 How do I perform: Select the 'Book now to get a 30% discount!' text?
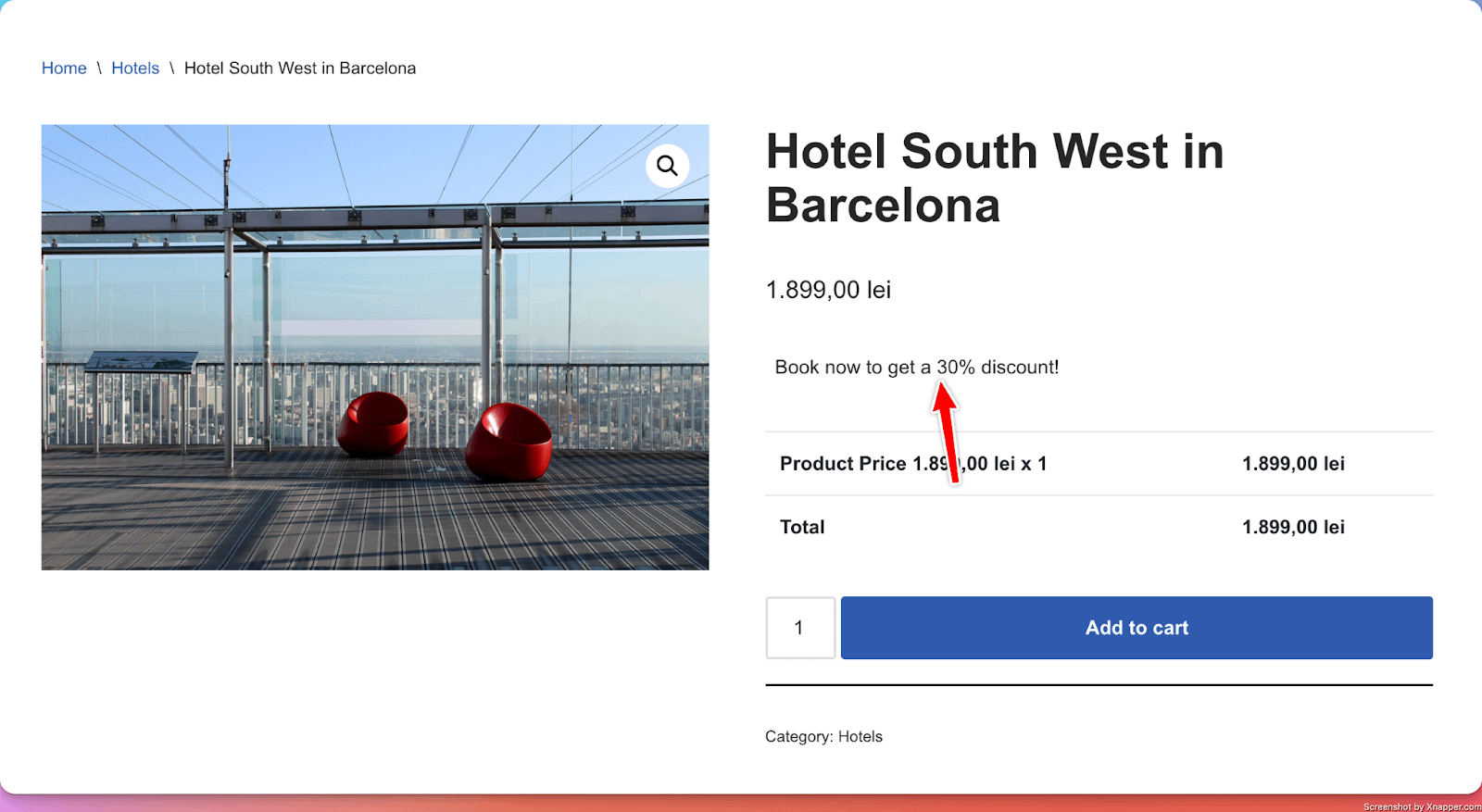point(916,368)
